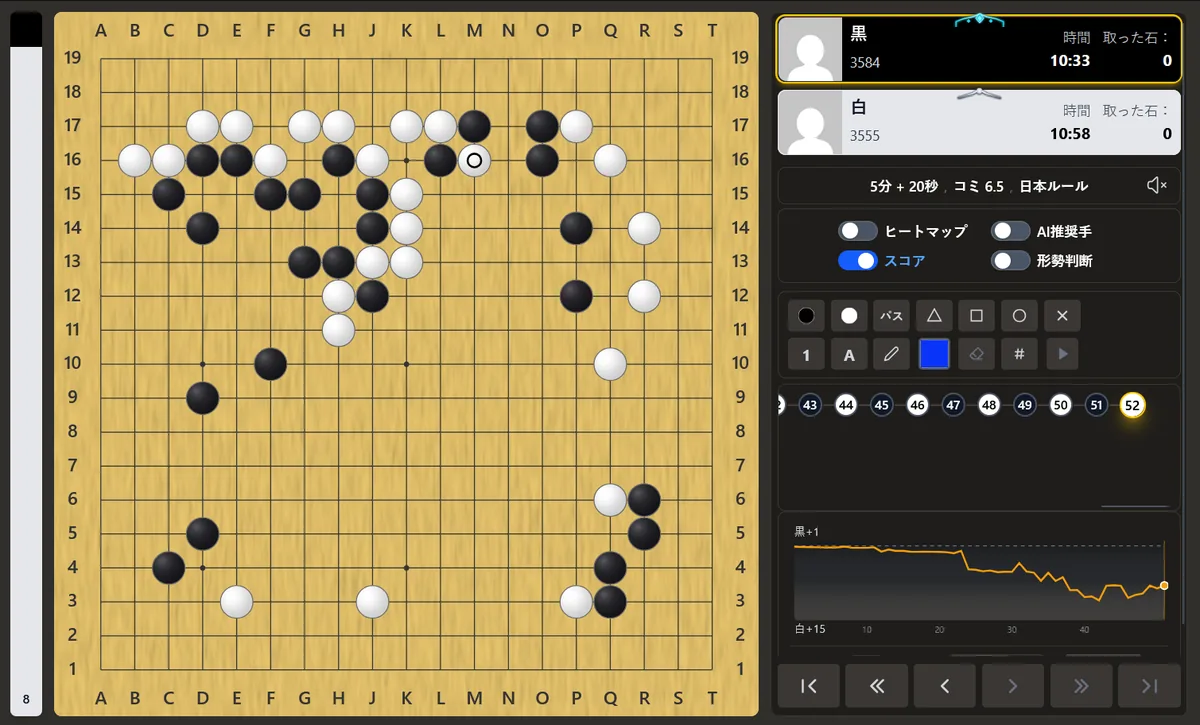Screen dimensions: 1200x725
Task: Open the blue color swatch
Action: coord(934,354)
